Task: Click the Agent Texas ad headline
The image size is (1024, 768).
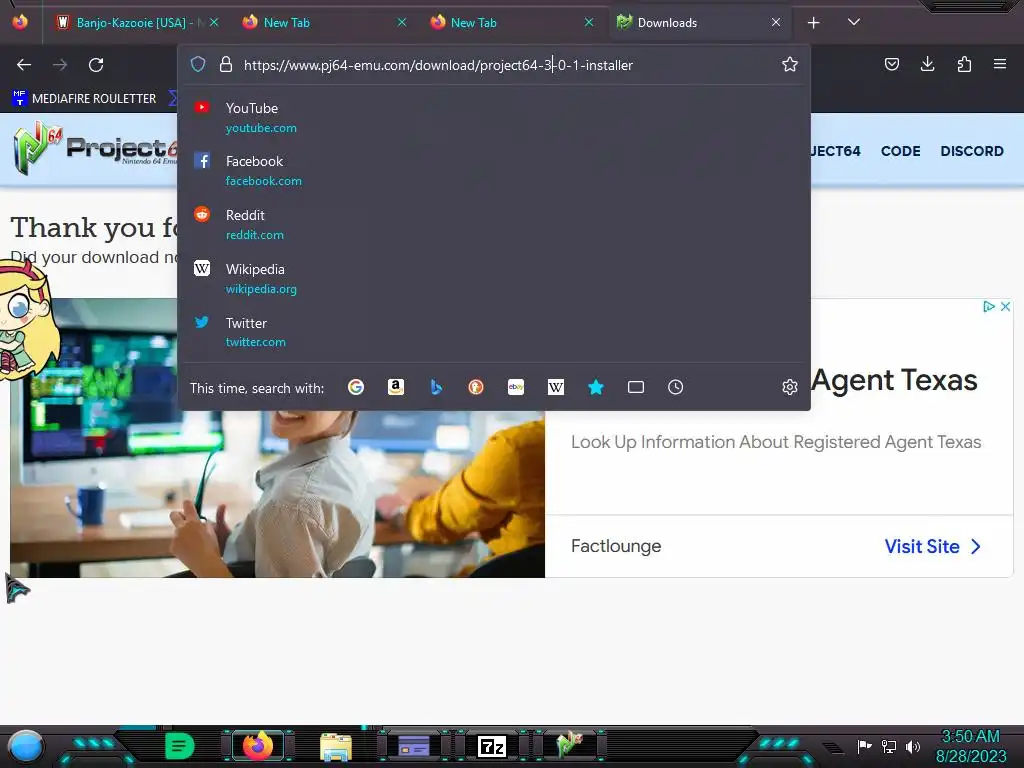Action: 894,380
